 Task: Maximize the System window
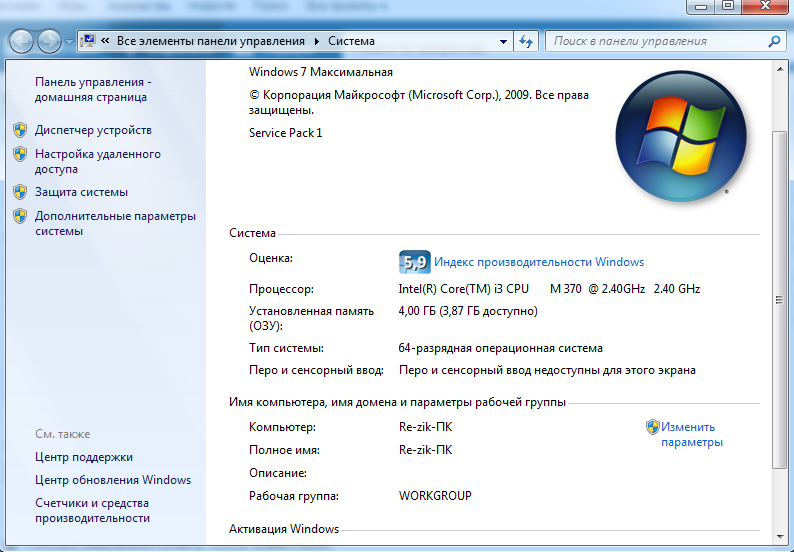[728, 6]
